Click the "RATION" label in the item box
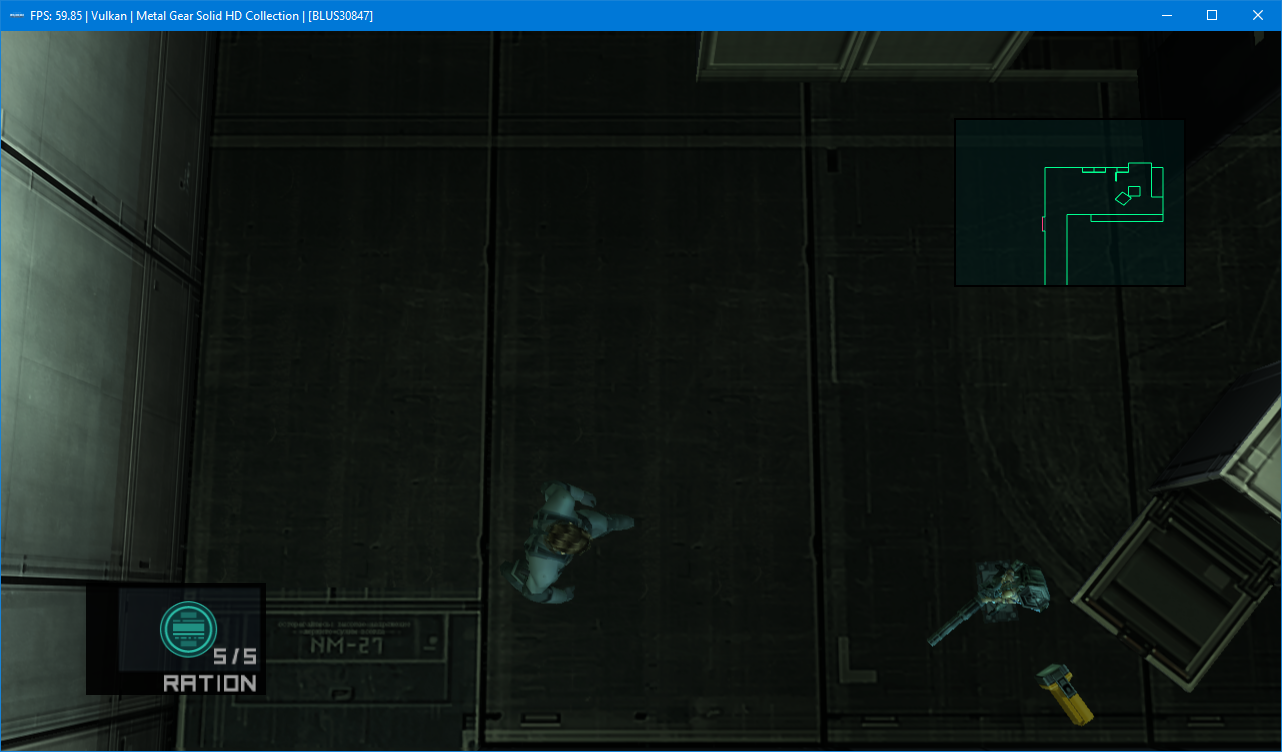The height and width of the screenshot is (752, 1282). click(x=210, y=683)
